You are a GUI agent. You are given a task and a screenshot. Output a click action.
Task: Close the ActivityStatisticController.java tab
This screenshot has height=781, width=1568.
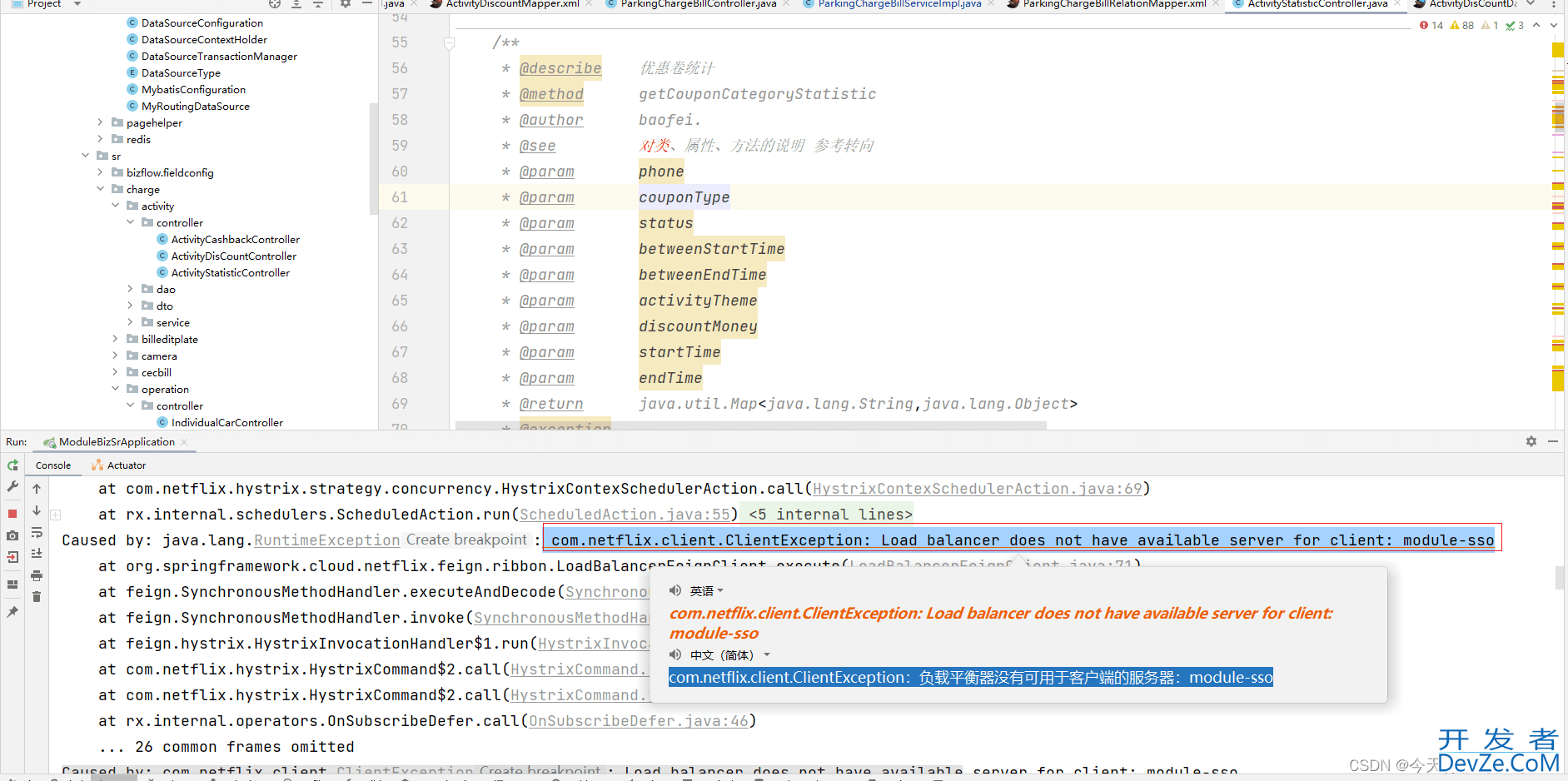point(1396,4)
